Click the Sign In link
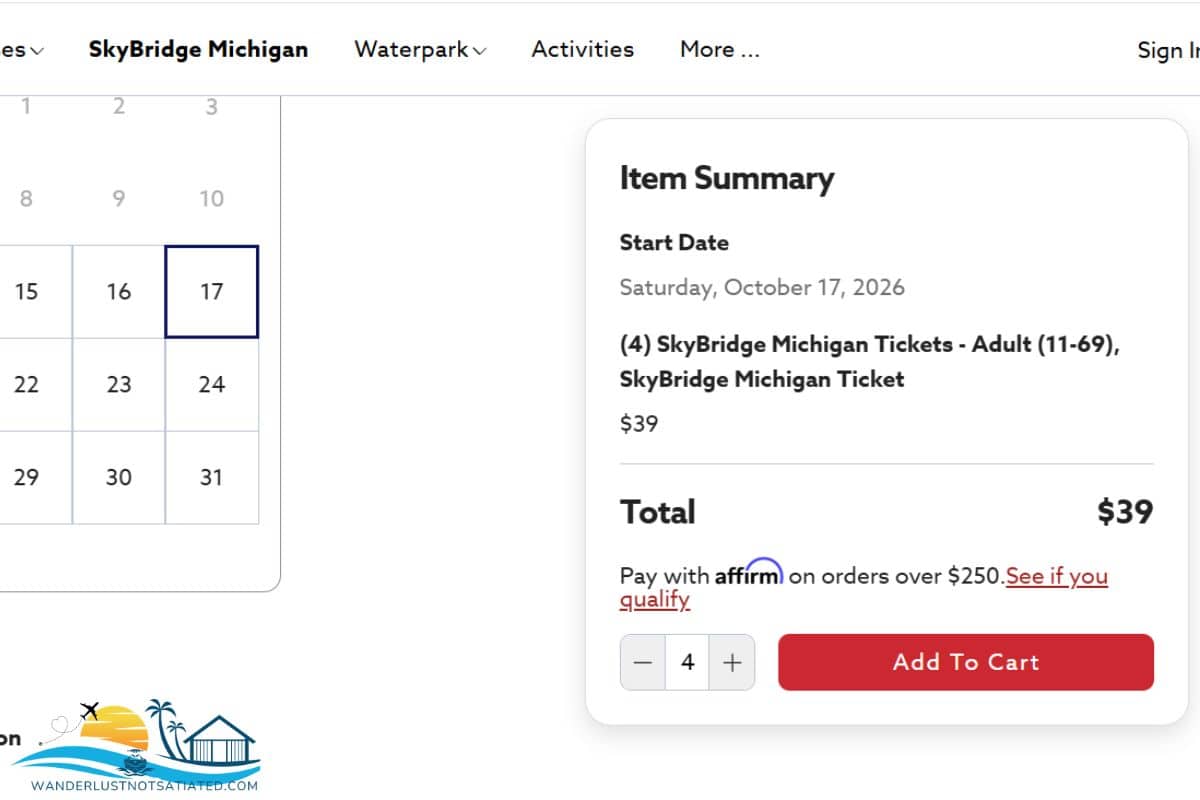 (x=1168, y=50)
